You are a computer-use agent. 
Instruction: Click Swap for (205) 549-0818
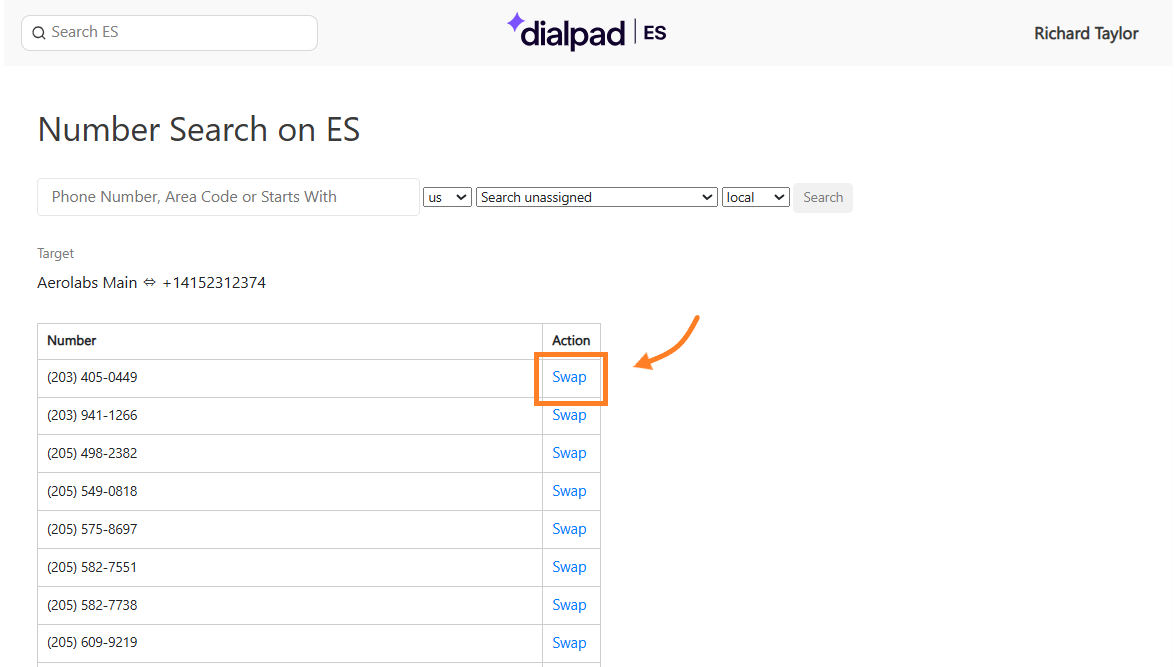click(569, 491)
